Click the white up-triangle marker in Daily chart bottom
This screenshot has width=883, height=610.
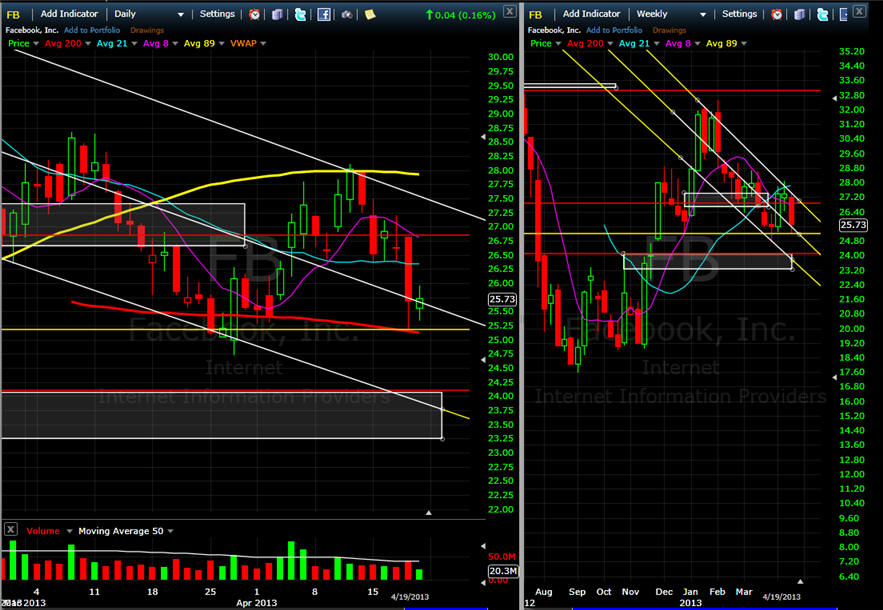click(x=429, y=513)
